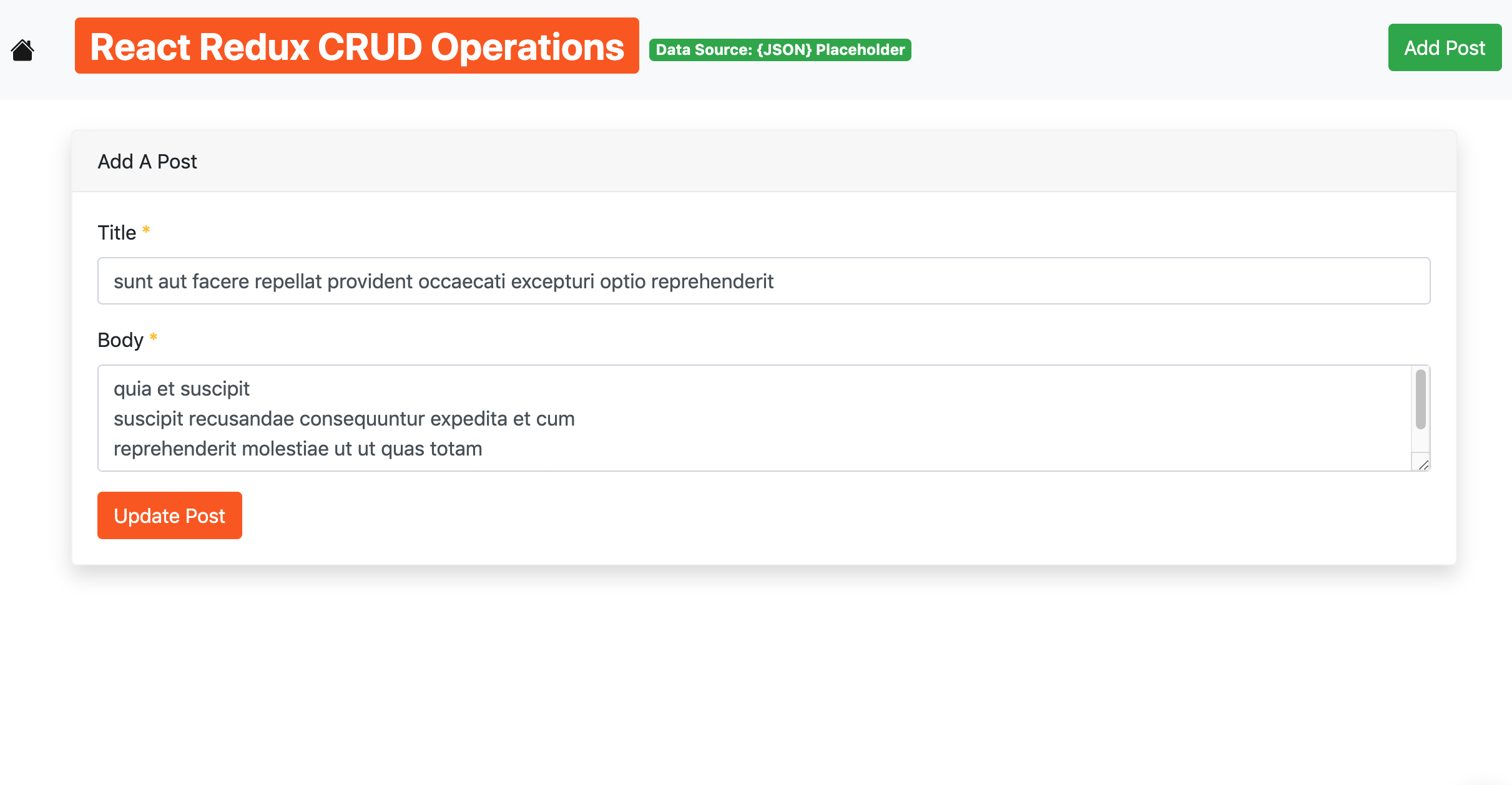
Task: Click the Title field label
Action: [117, 233]
